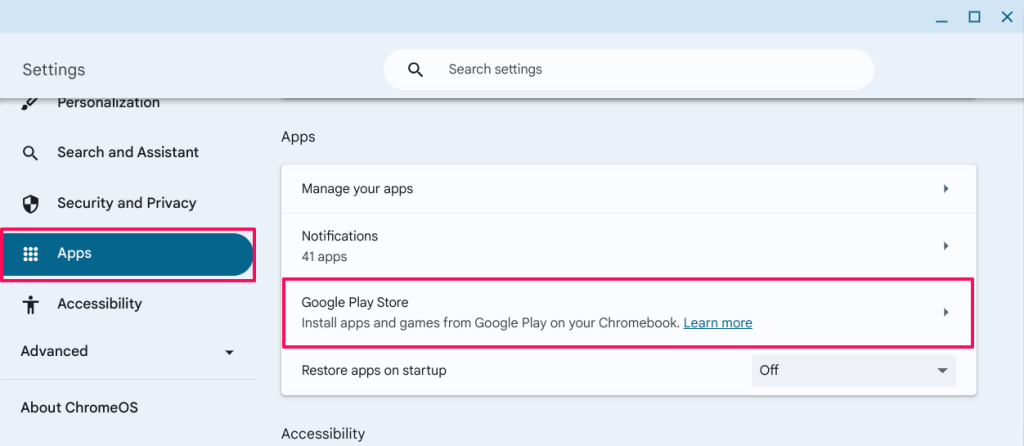1024x446 pixels.
Task: Open Google Play Store arrow
Action: coord(945,313)
